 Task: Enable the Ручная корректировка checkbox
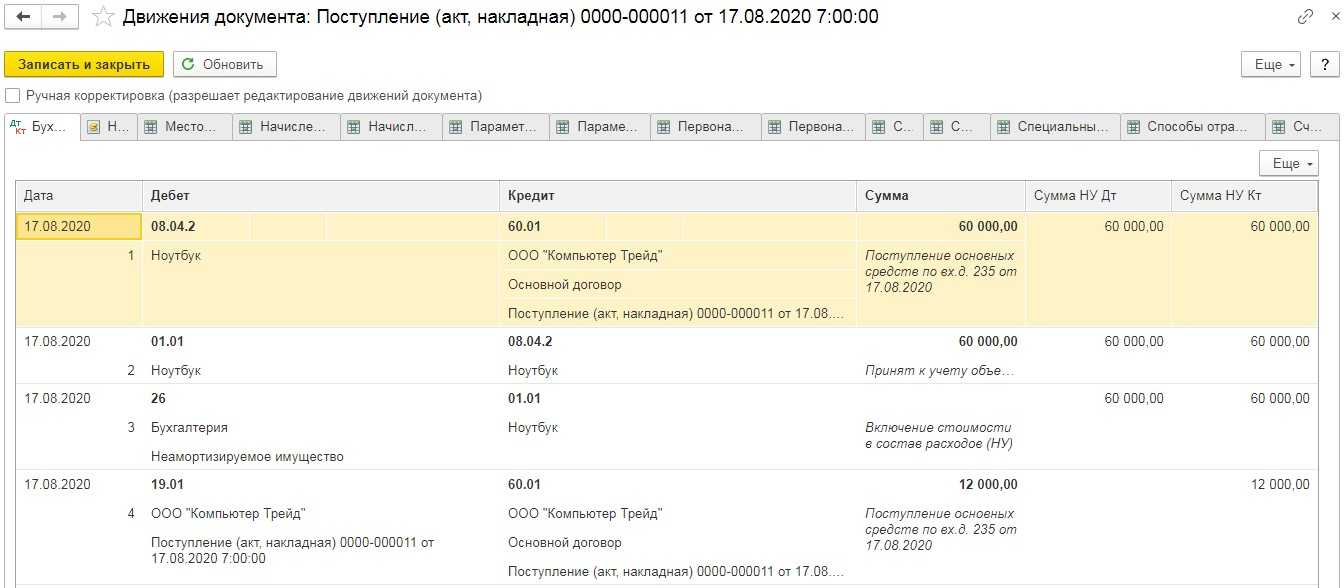tap(13, 96)
